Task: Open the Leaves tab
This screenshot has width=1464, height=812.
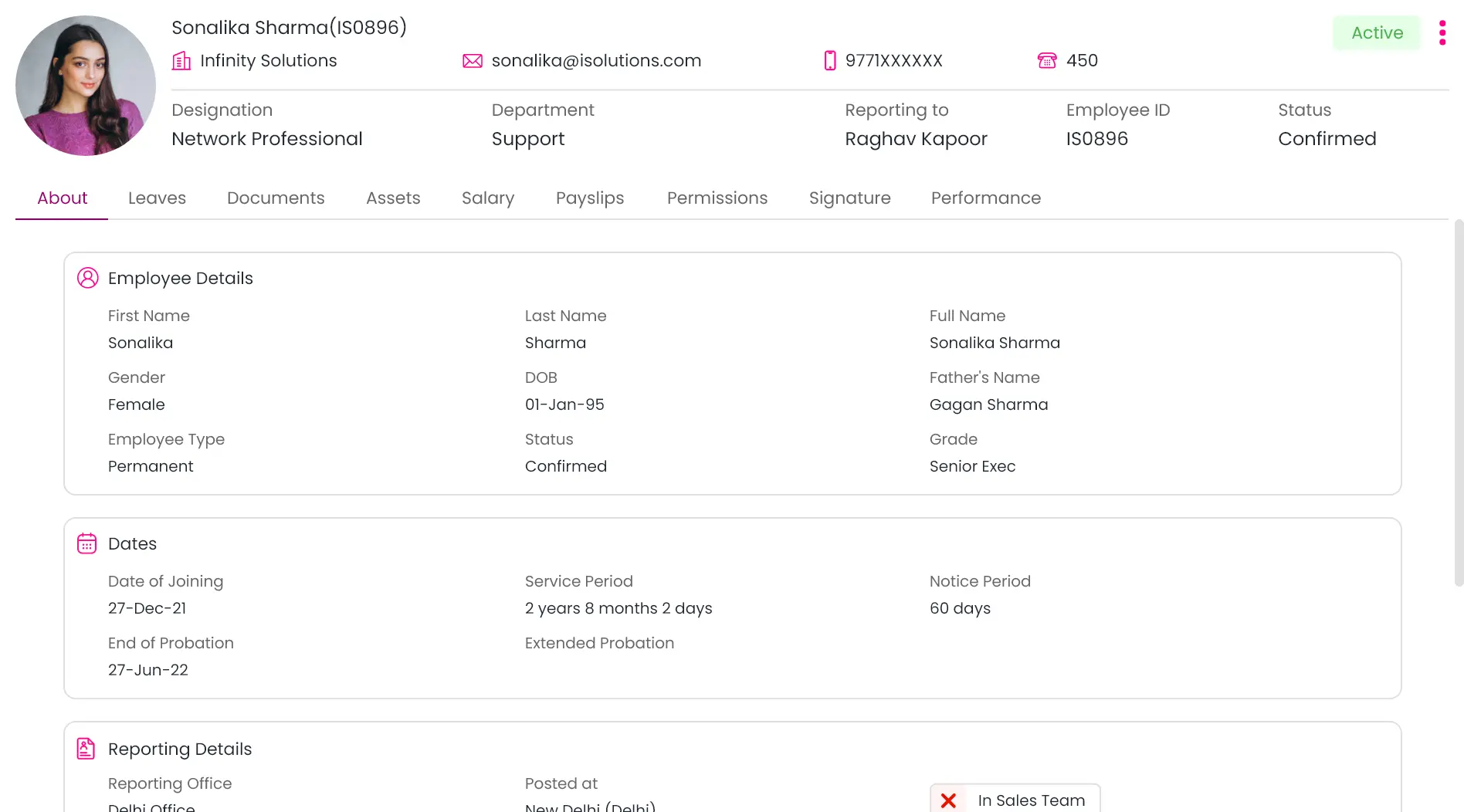Action: 157,198
